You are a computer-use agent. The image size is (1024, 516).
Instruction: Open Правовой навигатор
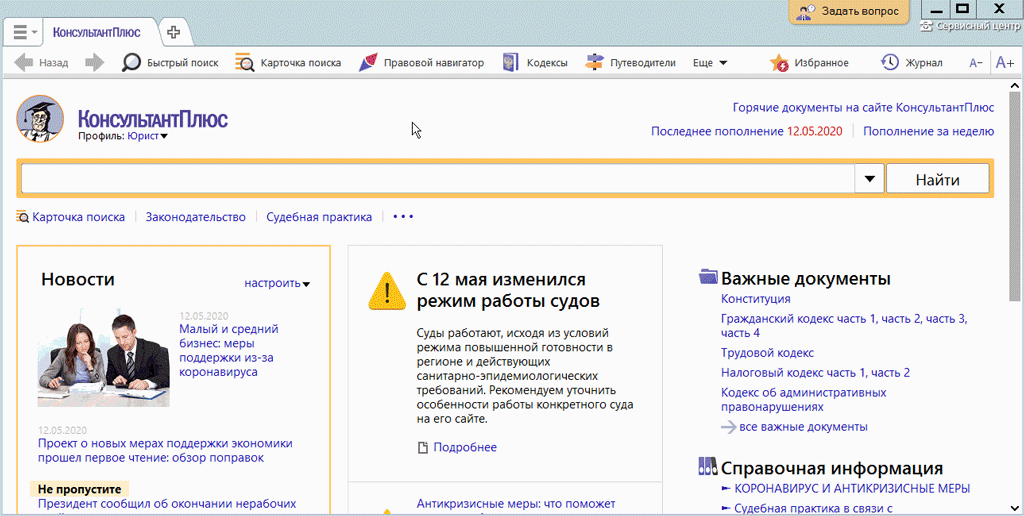pos(421,63)
